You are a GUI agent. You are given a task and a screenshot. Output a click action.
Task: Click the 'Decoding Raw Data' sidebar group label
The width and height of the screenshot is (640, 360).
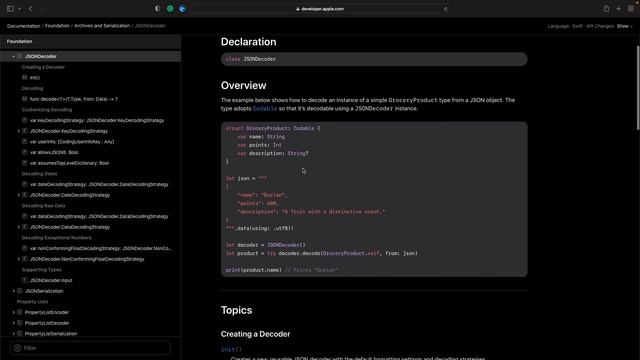pos(44,206)
